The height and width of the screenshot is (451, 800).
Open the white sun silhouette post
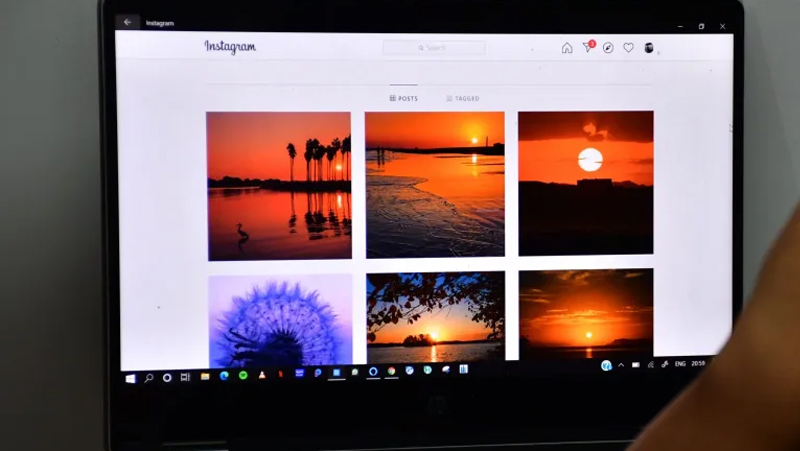586,183
